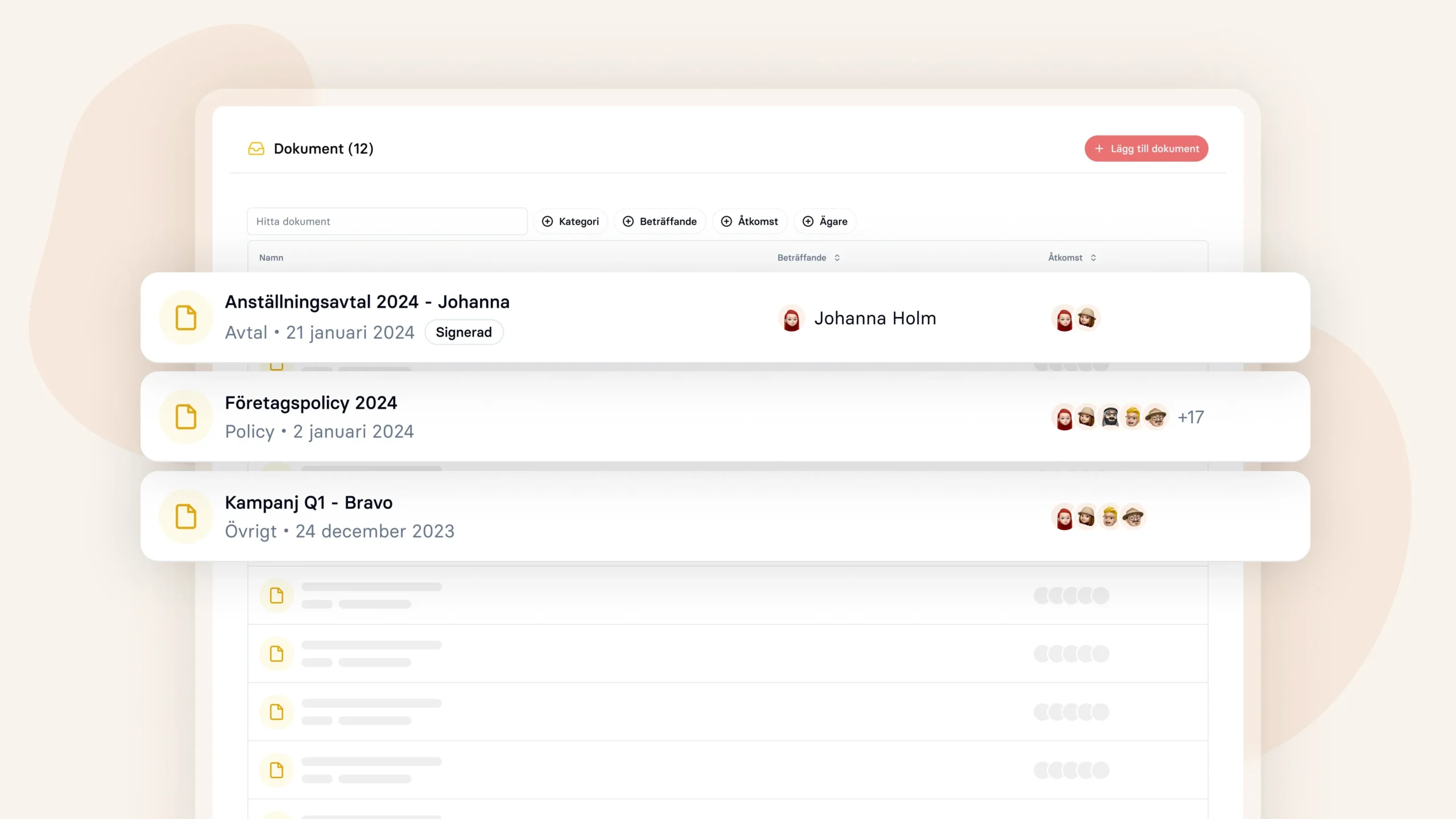Open the Åtkomst filter
This screenshot has width=1456, height=819.
click(x=750, y=221)
